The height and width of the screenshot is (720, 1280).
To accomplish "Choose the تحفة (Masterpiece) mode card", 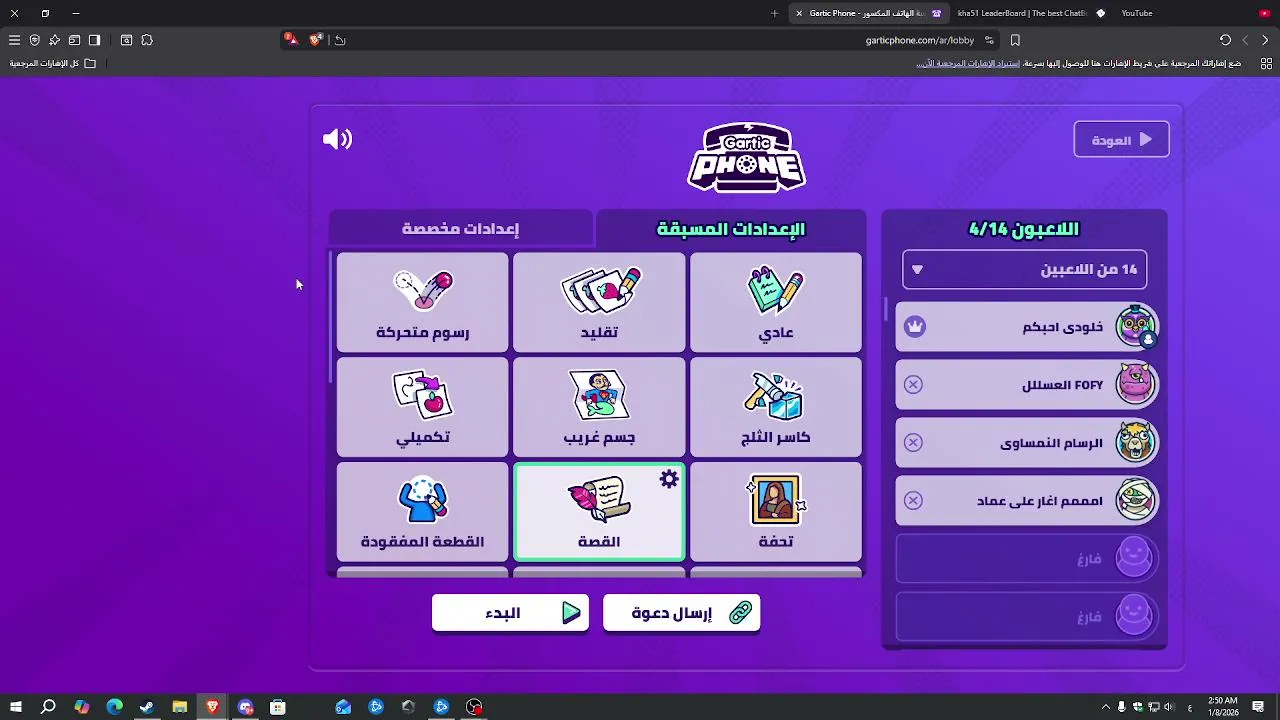I will click(775, 512).
